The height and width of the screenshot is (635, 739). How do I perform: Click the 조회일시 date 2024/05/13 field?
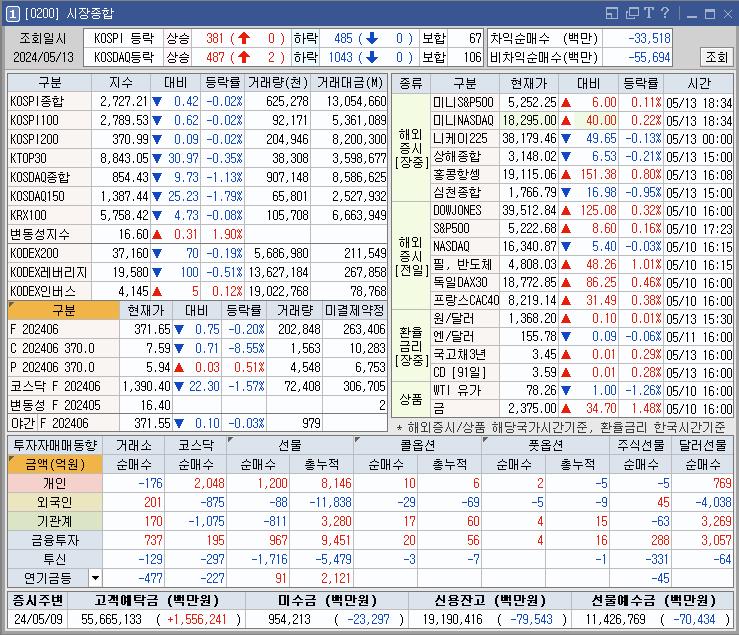(x=43, y=57)
